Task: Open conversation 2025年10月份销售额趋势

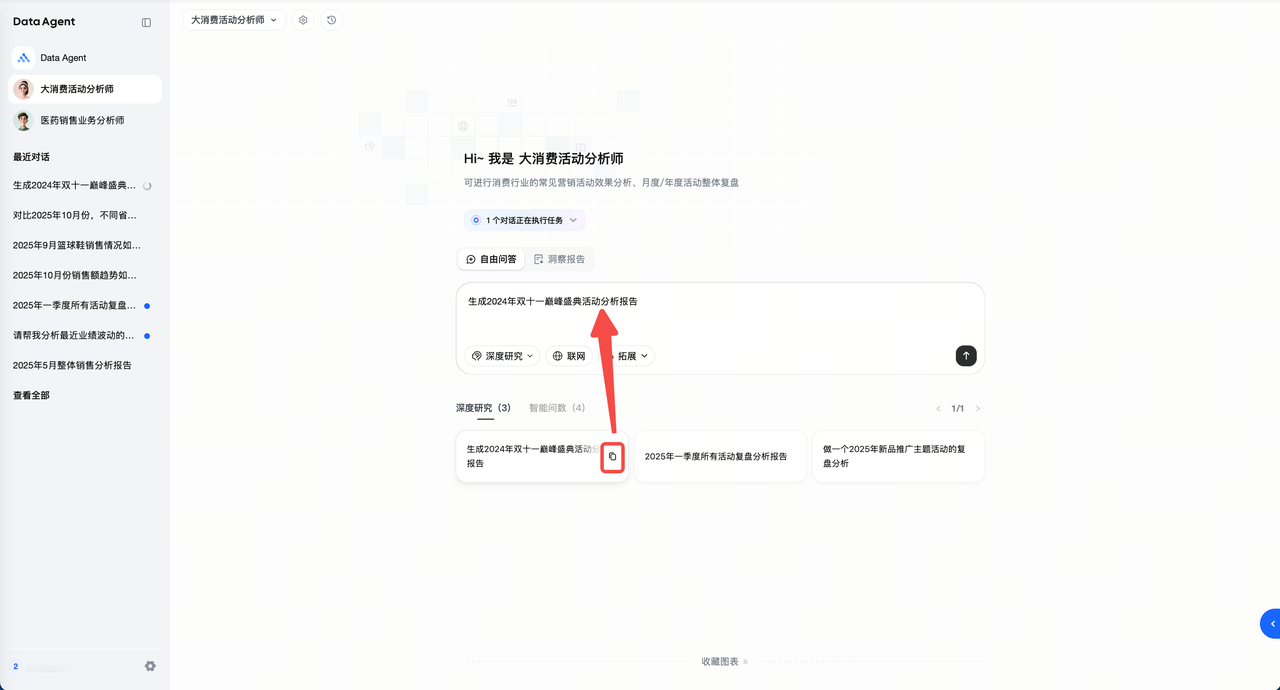Action: point(82,275)
